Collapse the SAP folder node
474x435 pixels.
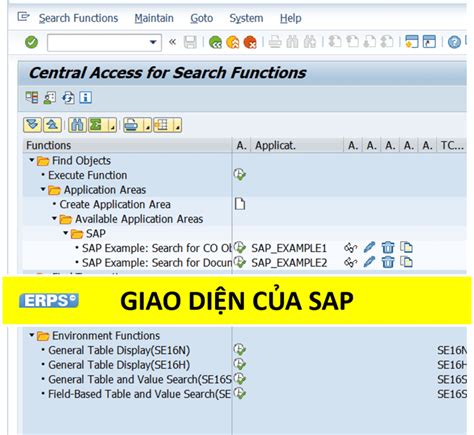click(x=66, y=233)
